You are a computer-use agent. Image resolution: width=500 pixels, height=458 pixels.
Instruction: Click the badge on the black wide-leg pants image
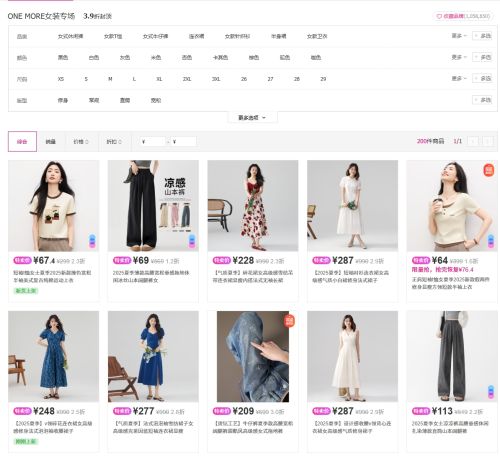coord(192,241)
